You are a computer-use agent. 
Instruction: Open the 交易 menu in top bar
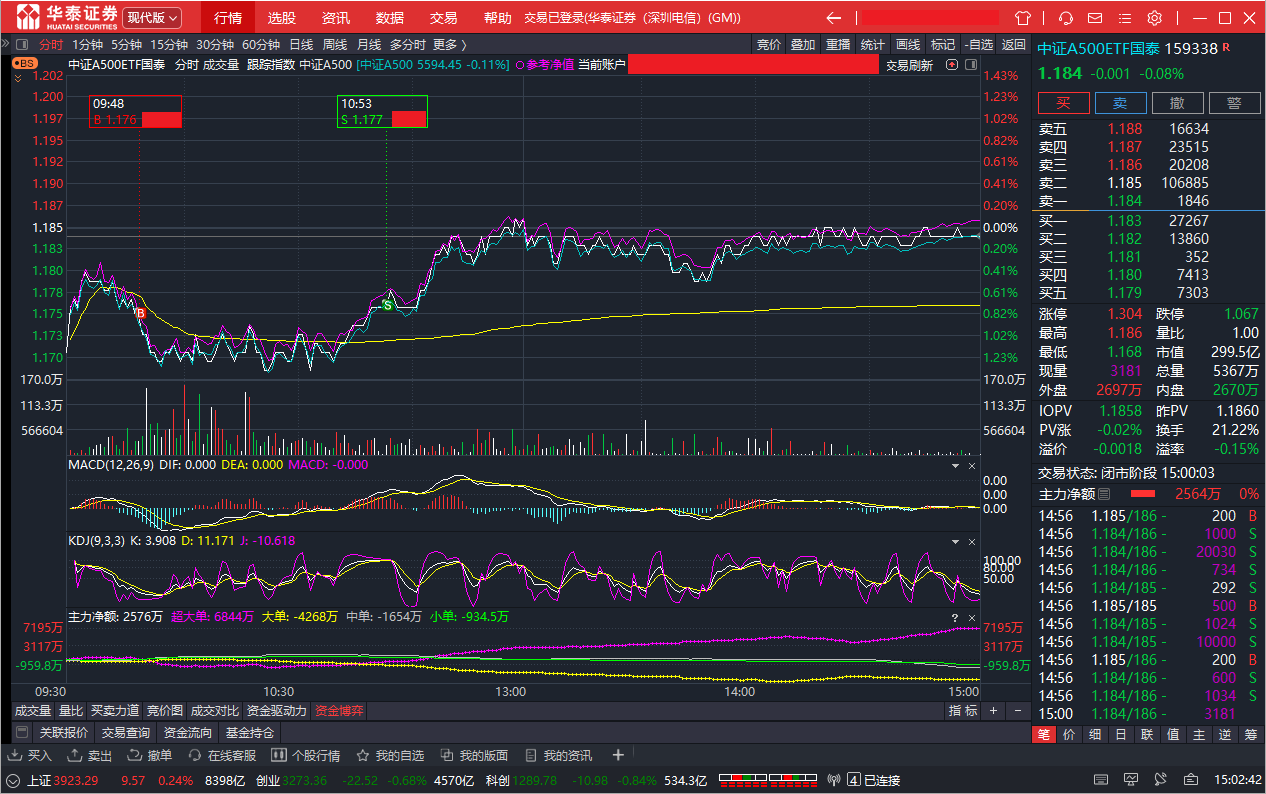(x=443, y=18)
